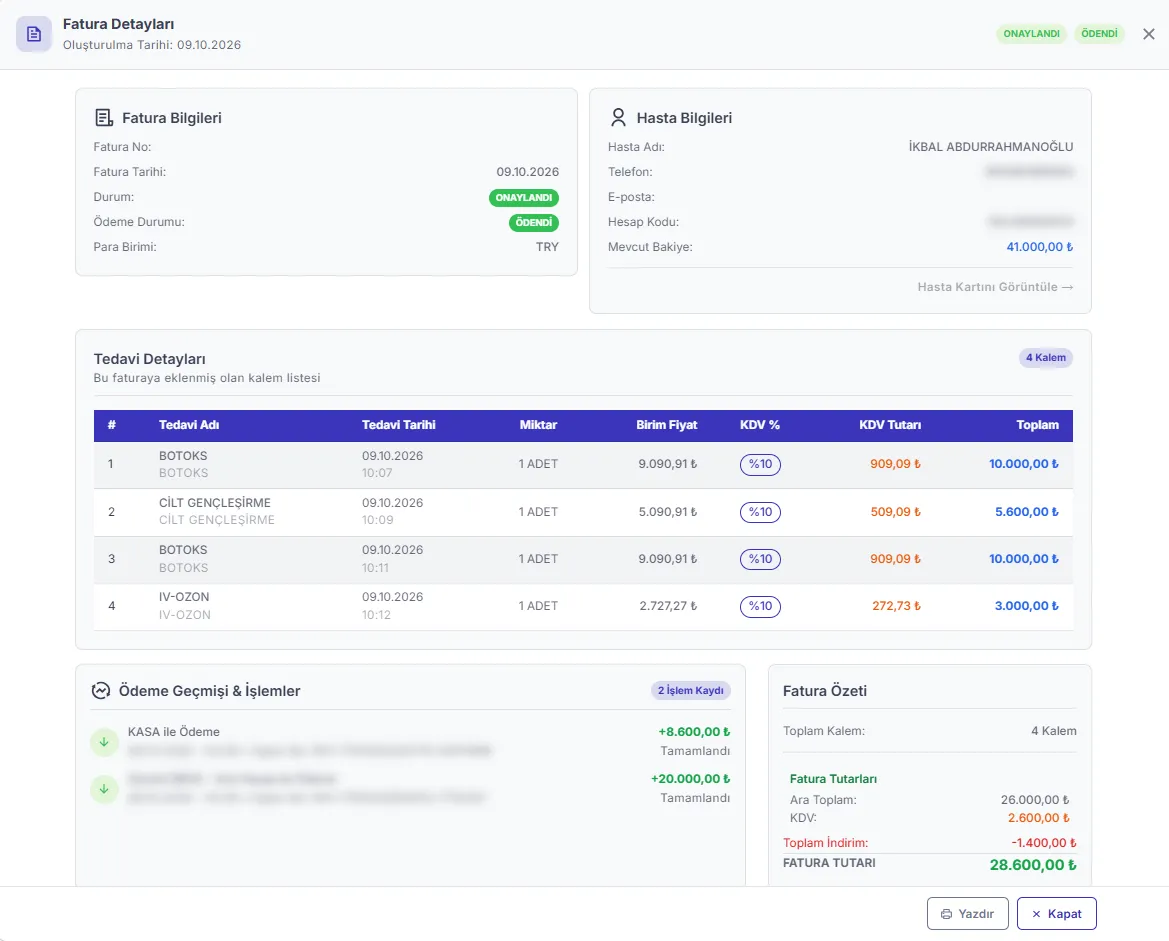Click the Mevcut Bakiye value 41.000,00 ₺

coord(1040,247)
